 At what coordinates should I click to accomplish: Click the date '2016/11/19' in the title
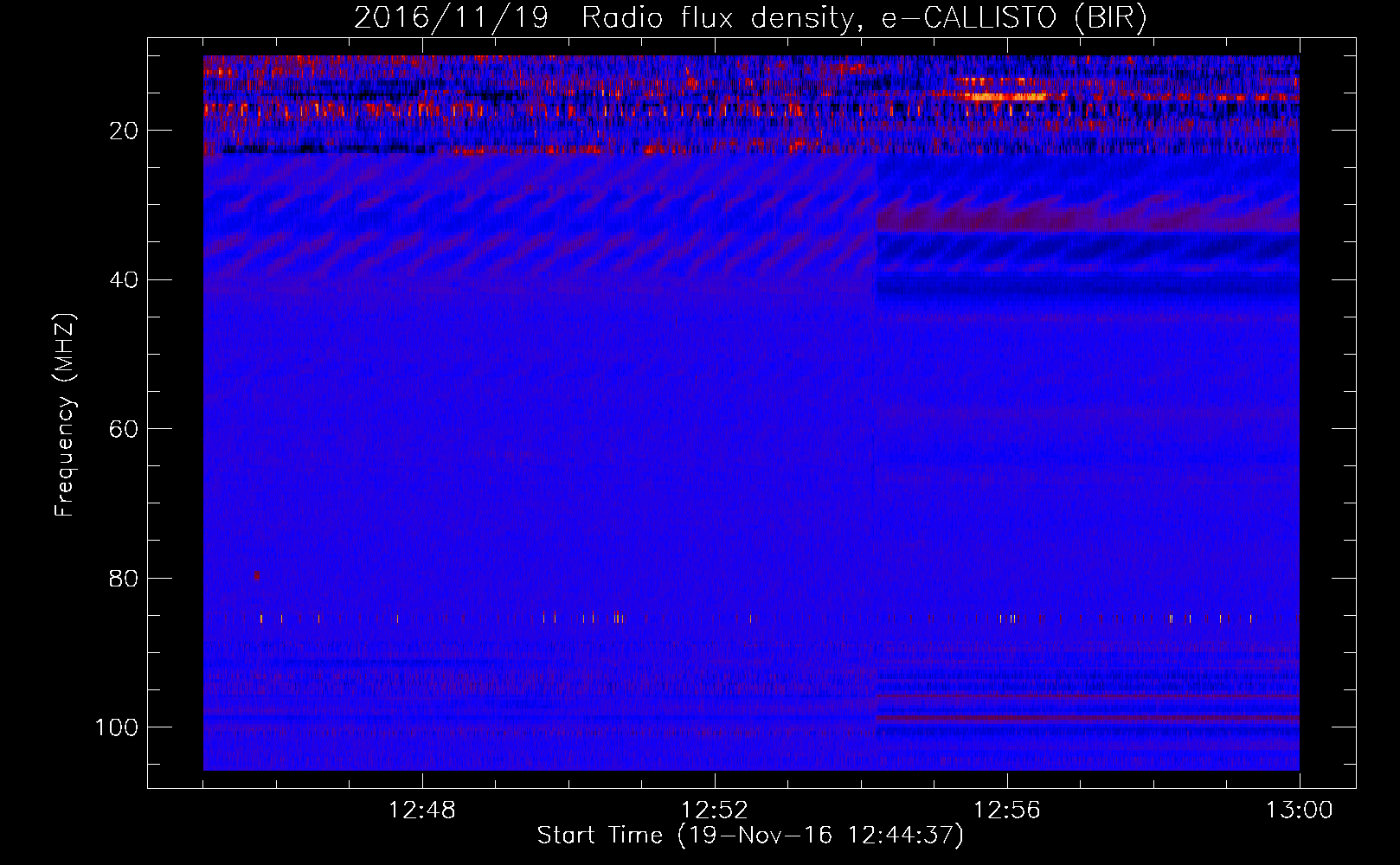click(451, 18)
